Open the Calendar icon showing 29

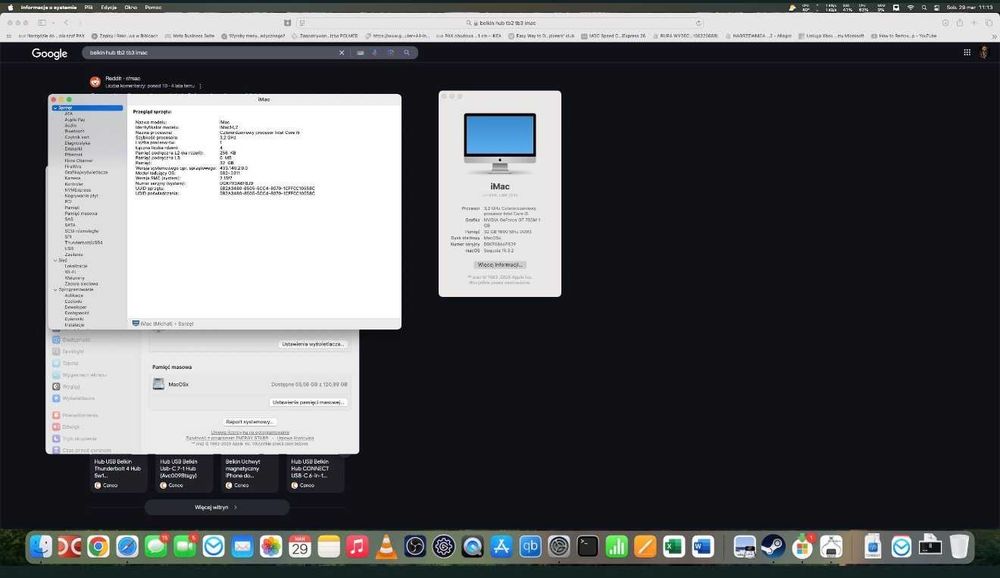[x=300, y=547]
